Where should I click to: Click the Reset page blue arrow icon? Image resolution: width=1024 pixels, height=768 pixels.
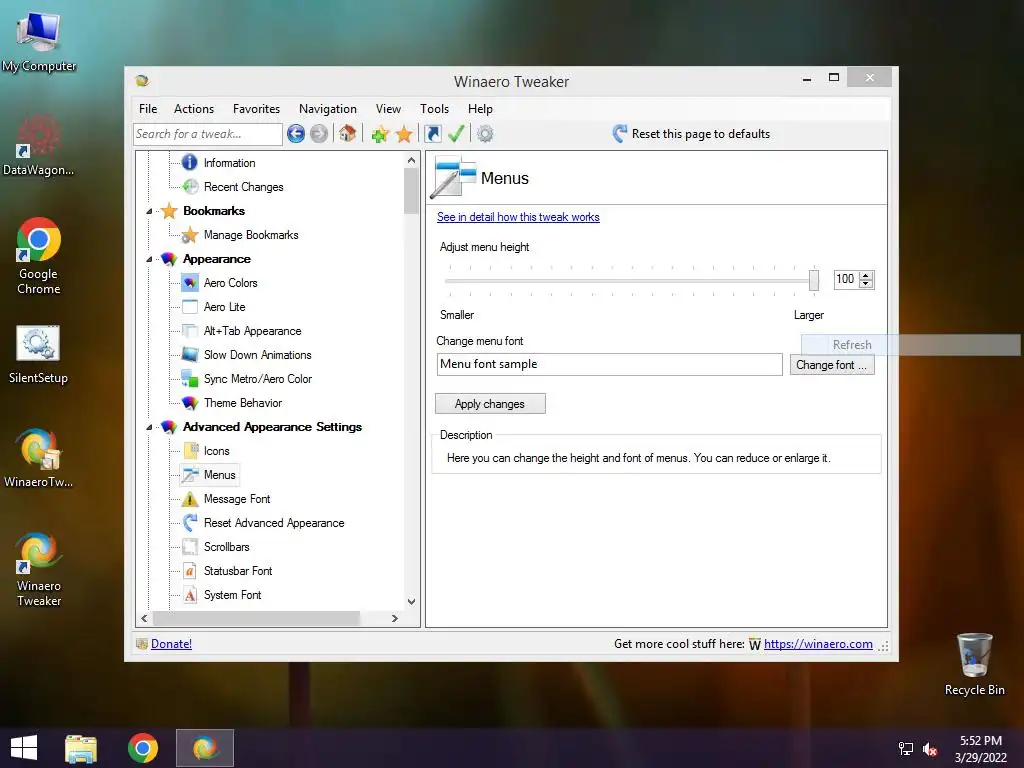(x=620, y=134)
